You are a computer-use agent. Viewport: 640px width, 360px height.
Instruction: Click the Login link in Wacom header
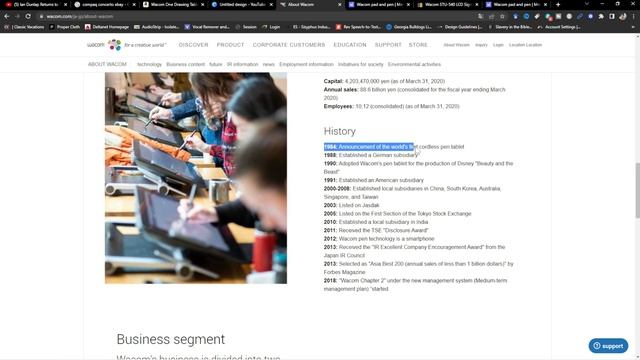(x=498, y=45)
